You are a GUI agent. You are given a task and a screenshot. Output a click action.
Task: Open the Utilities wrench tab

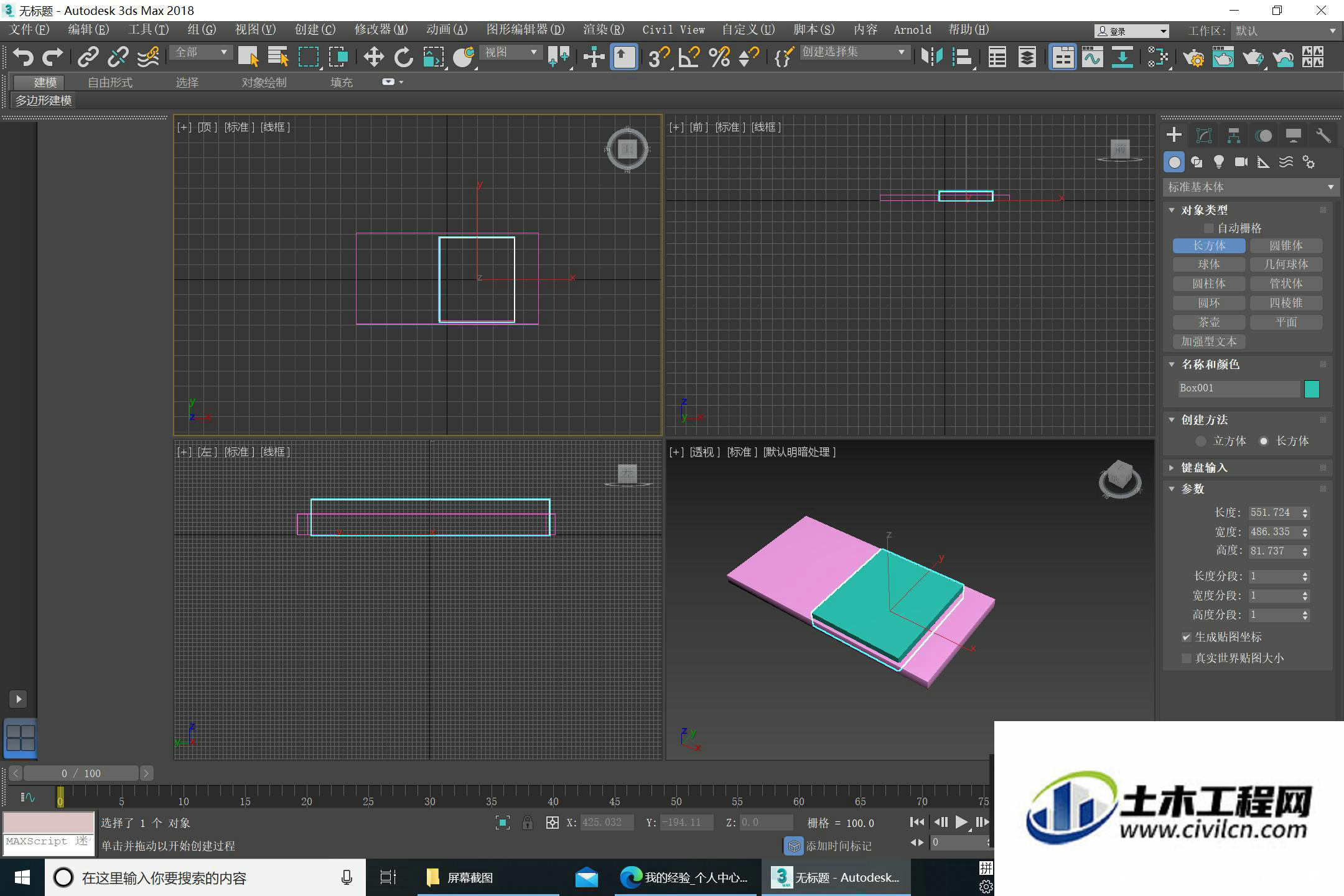pyautogui.click(x=1323, y=136)
